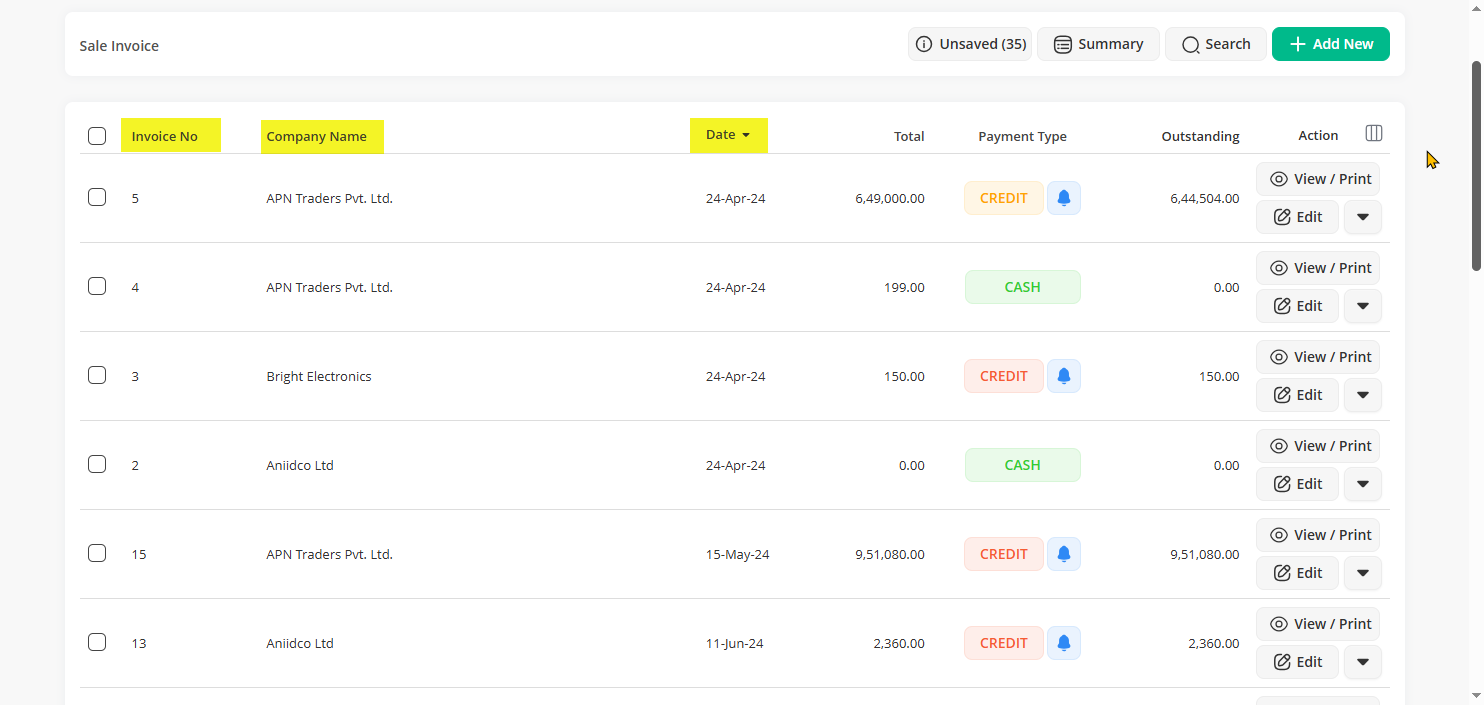This screenshot has width=1484, height=705.
Task: Open the action dropdown arrow for invoice 13
Action: (x=1362, y=662)
